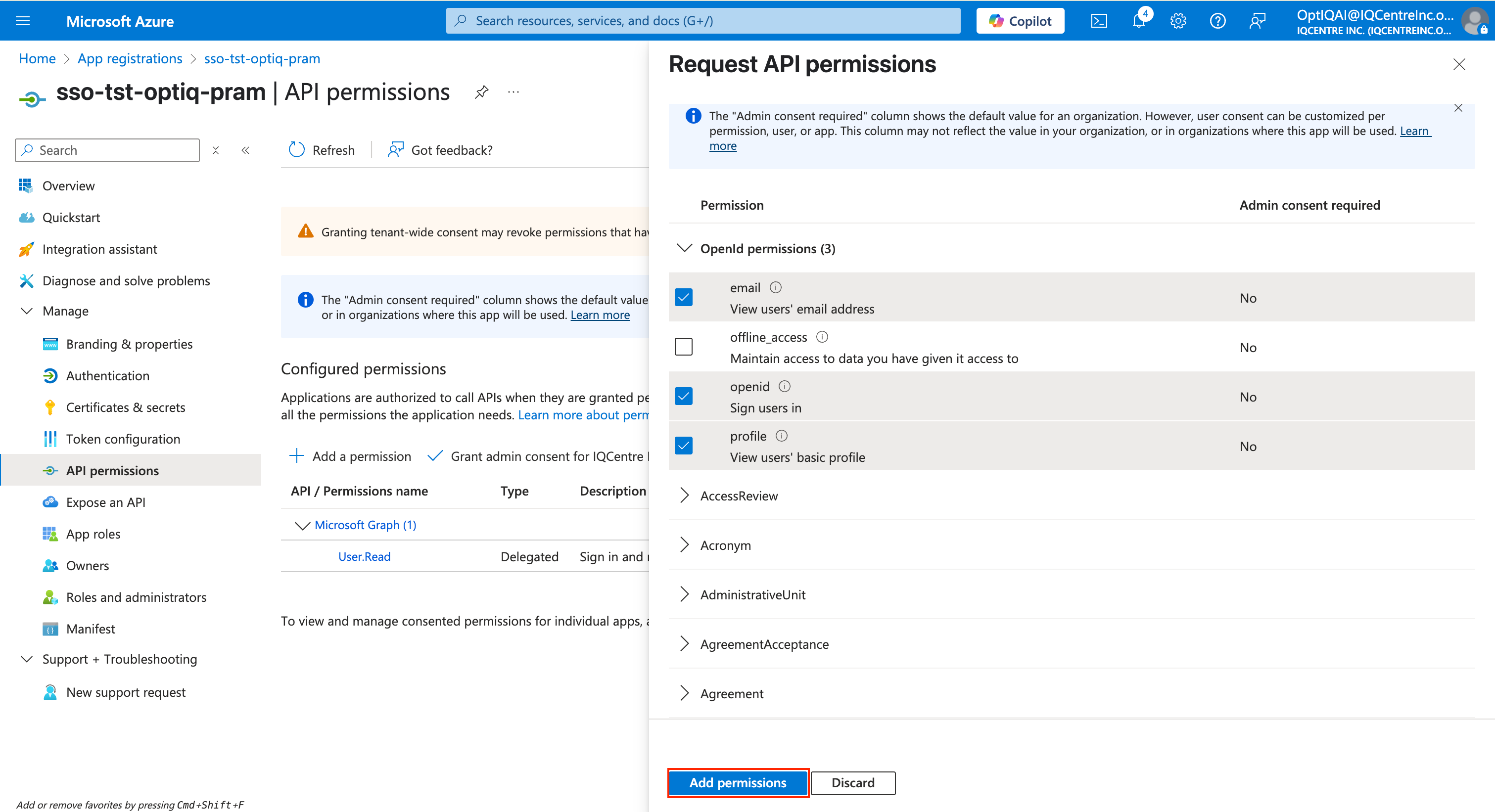Open the more options ellipsis beside title

click(514, 92)
